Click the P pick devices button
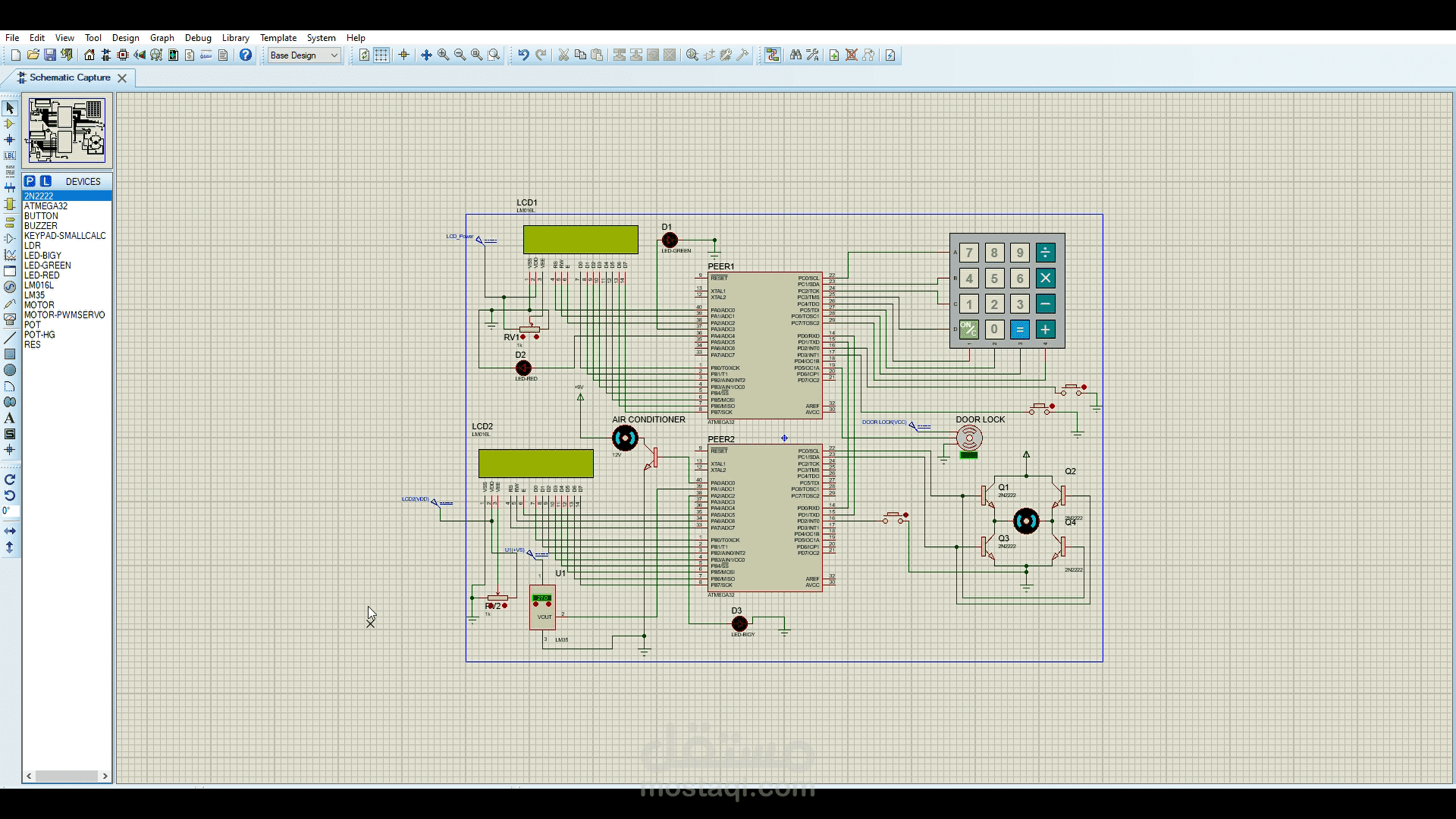The height and width of the screenshot is (819, 1456). [30, 181]
